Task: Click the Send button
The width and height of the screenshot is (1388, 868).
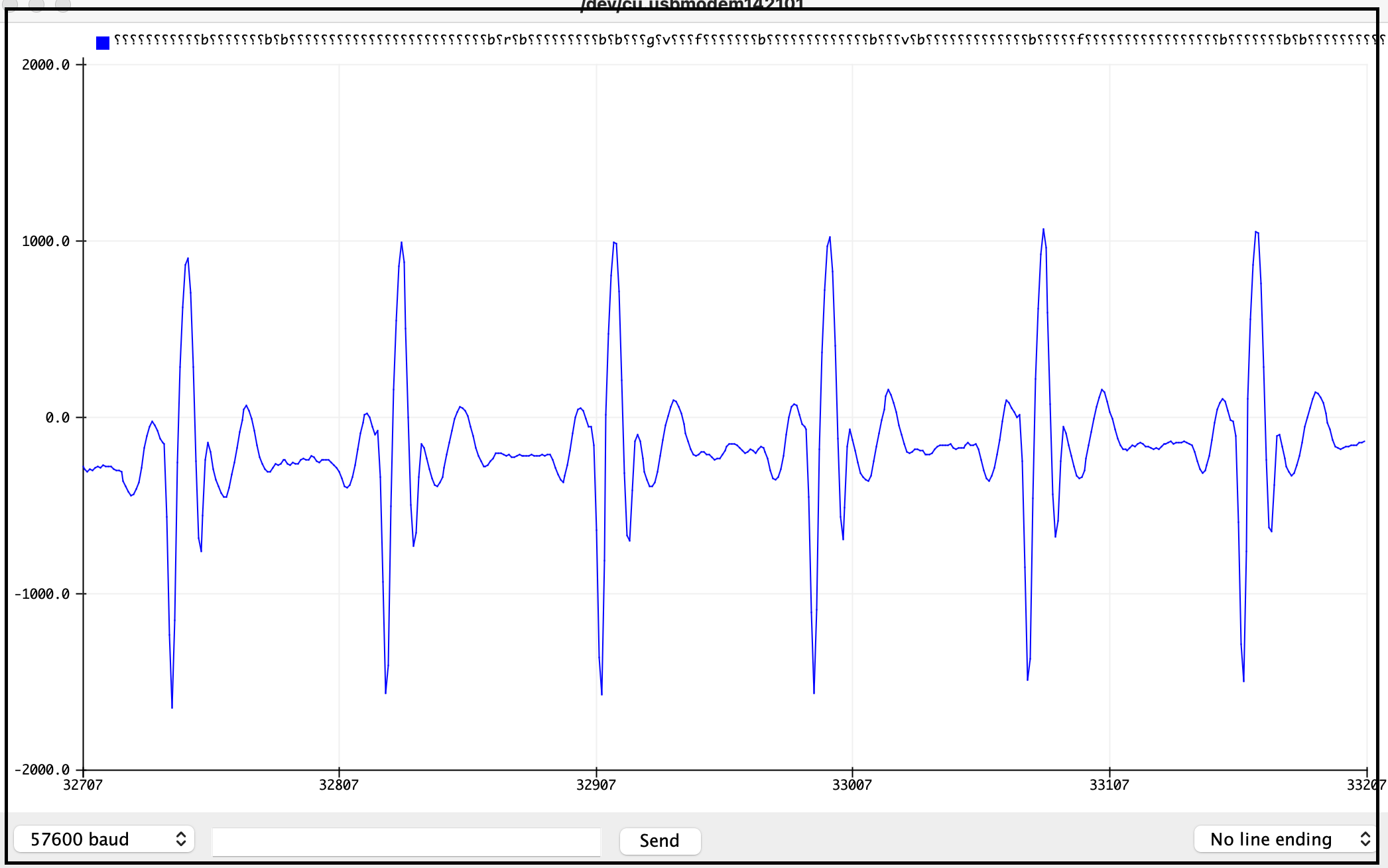Action: click(x=660, y=841)
